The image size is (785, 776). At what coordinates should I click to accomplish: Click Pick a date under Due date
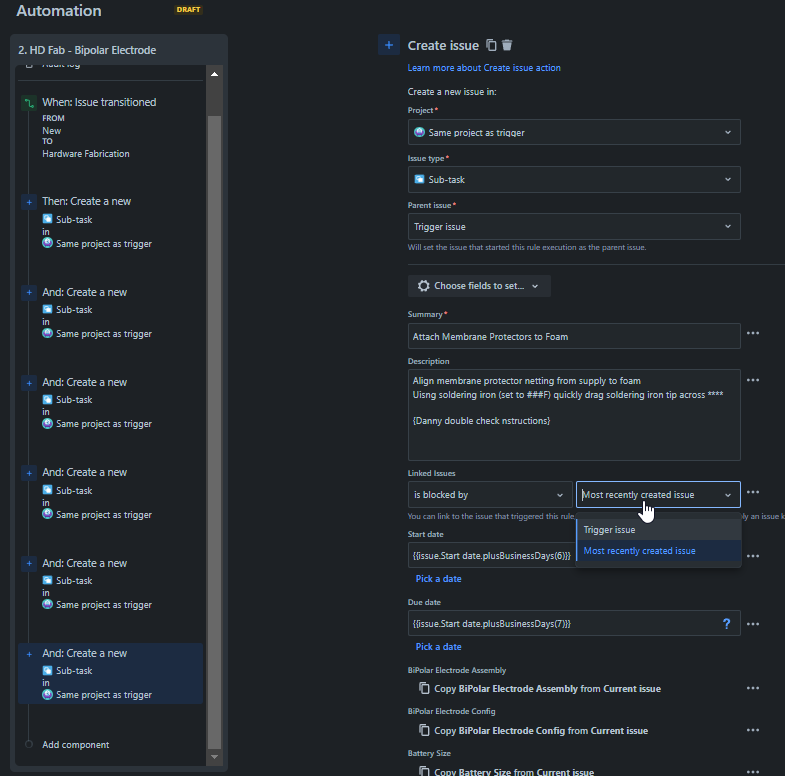point(438,647)
